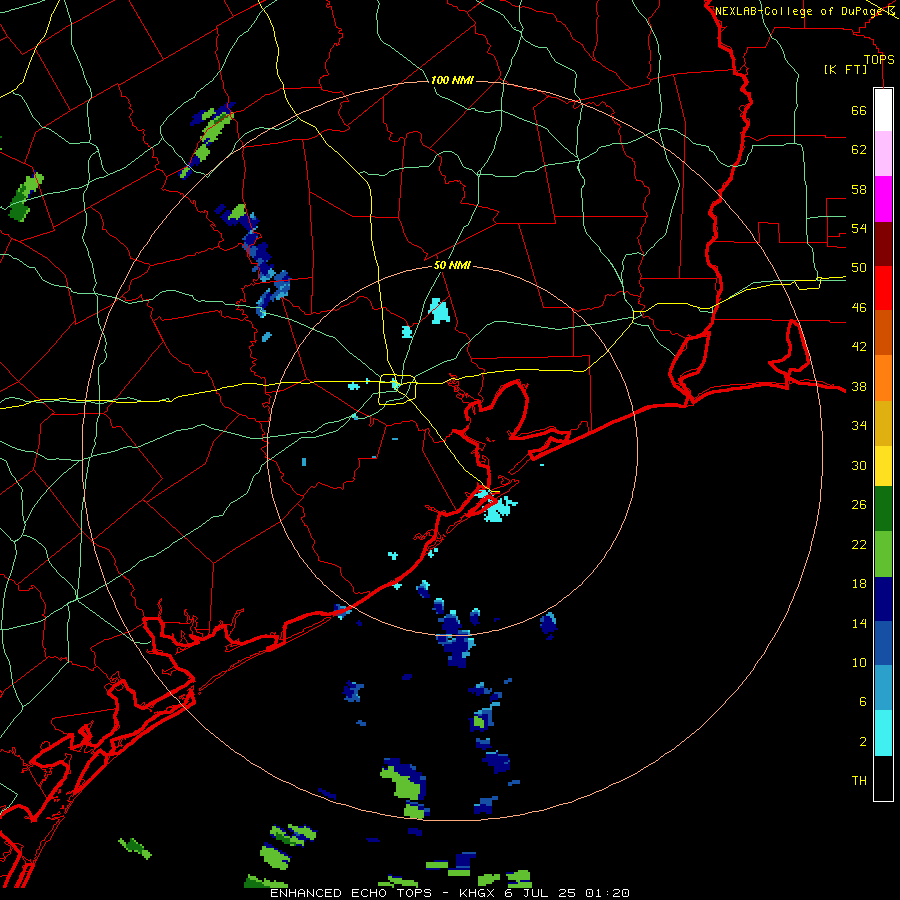This screenshot has width=900, height=900.
Task: Click the 66 legend value
Action: pos(859,111)
